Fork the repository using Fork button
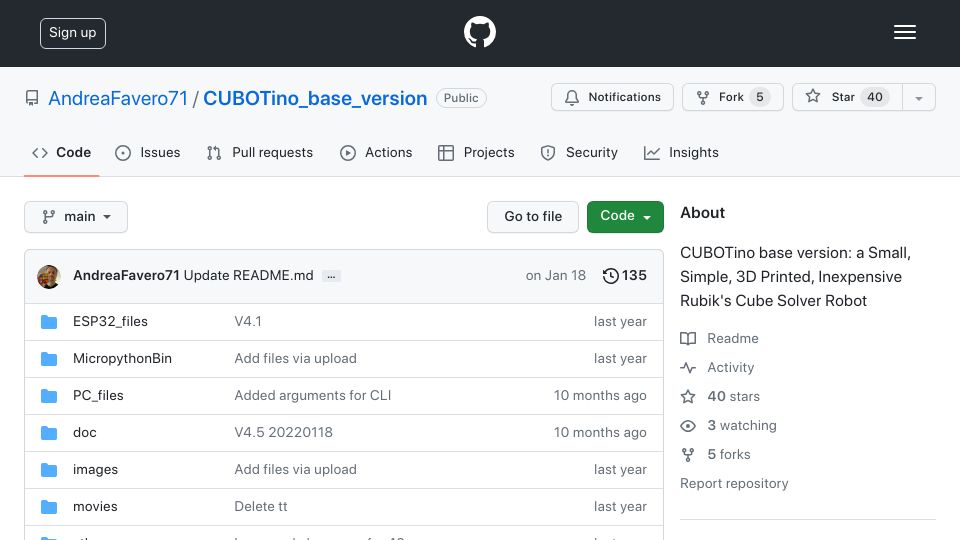Image resolution: width=960 pixels, height=540 pixels. (733, 97)
